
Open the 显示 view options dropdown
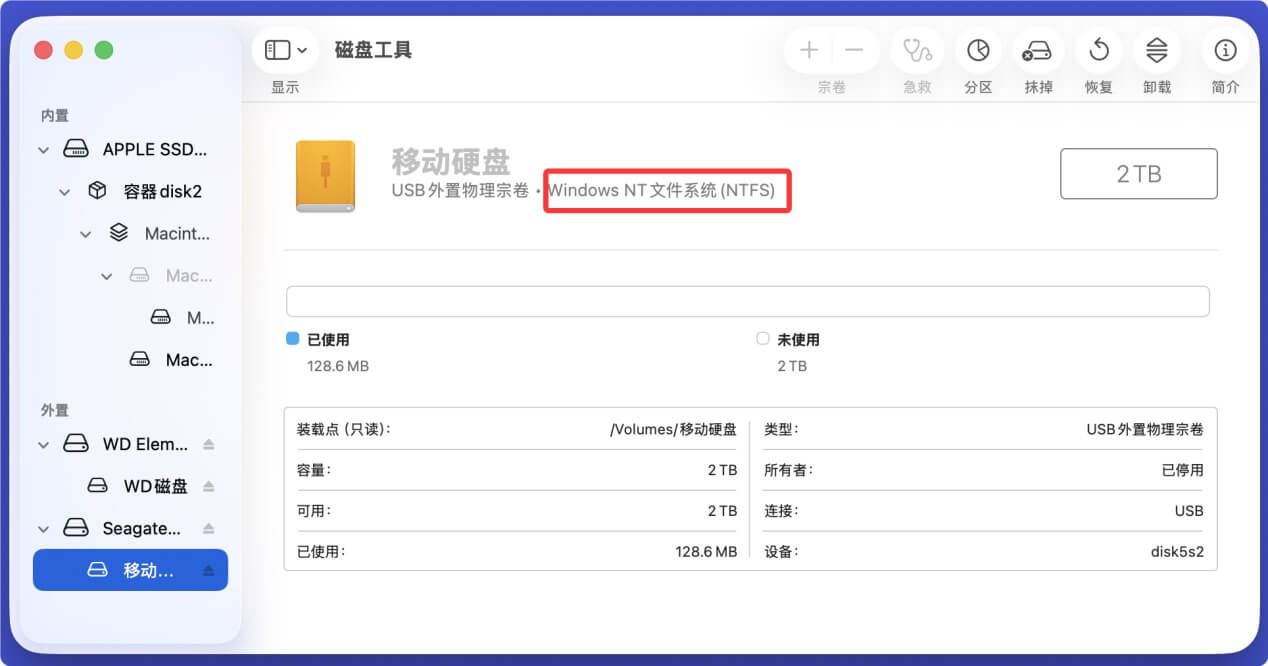tap(284, 49)
